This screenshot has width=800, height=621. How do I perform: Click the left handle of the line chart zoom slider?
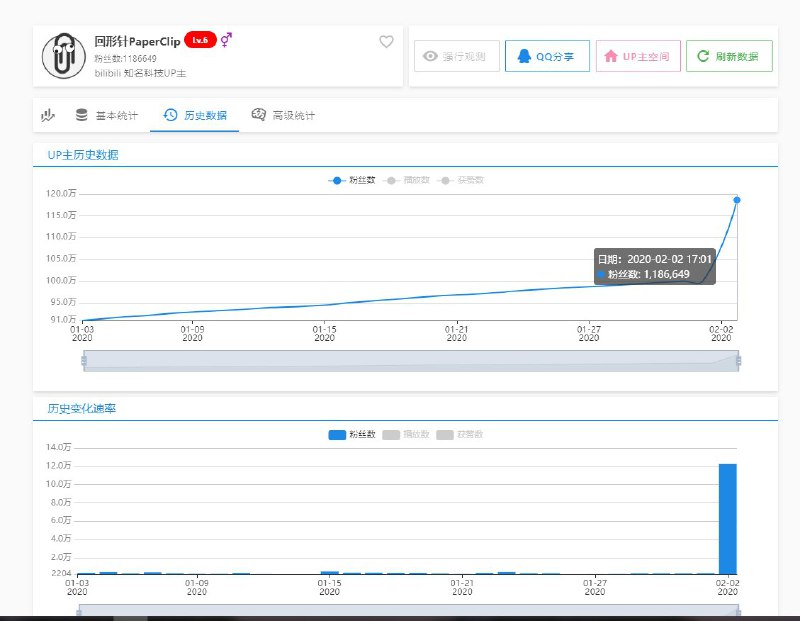click(84, 361)
